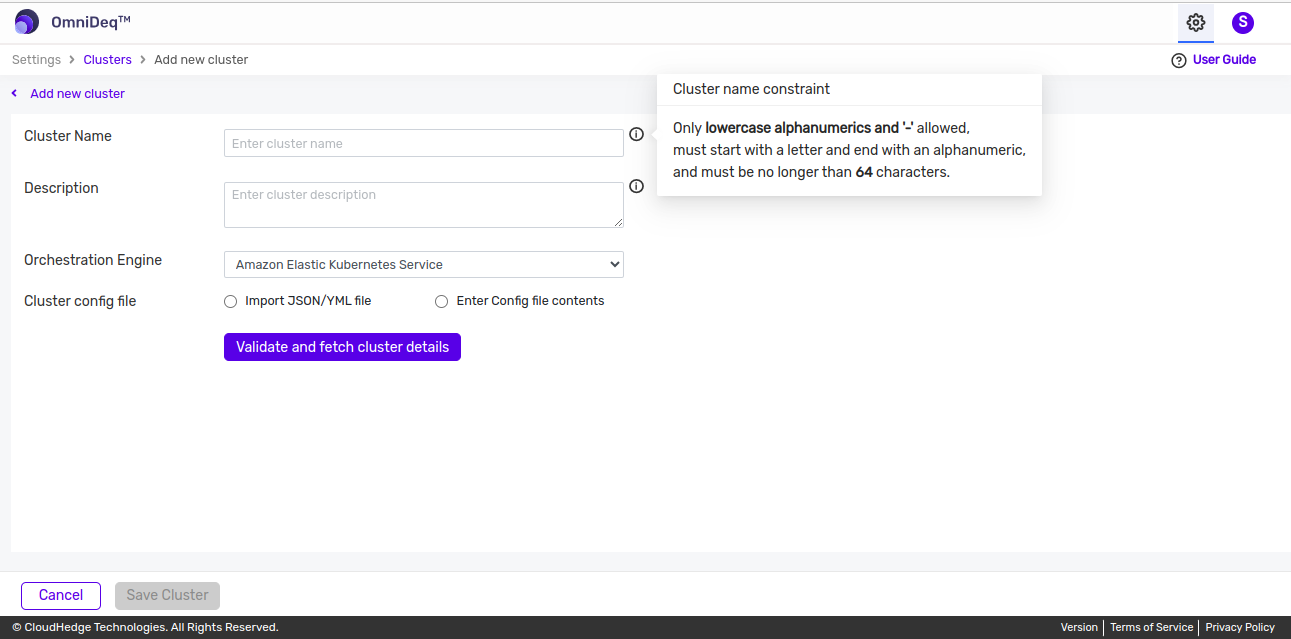Click the Version footer link
Viewport: 1291px width, 639px height.
click(x=1079, y=627)
